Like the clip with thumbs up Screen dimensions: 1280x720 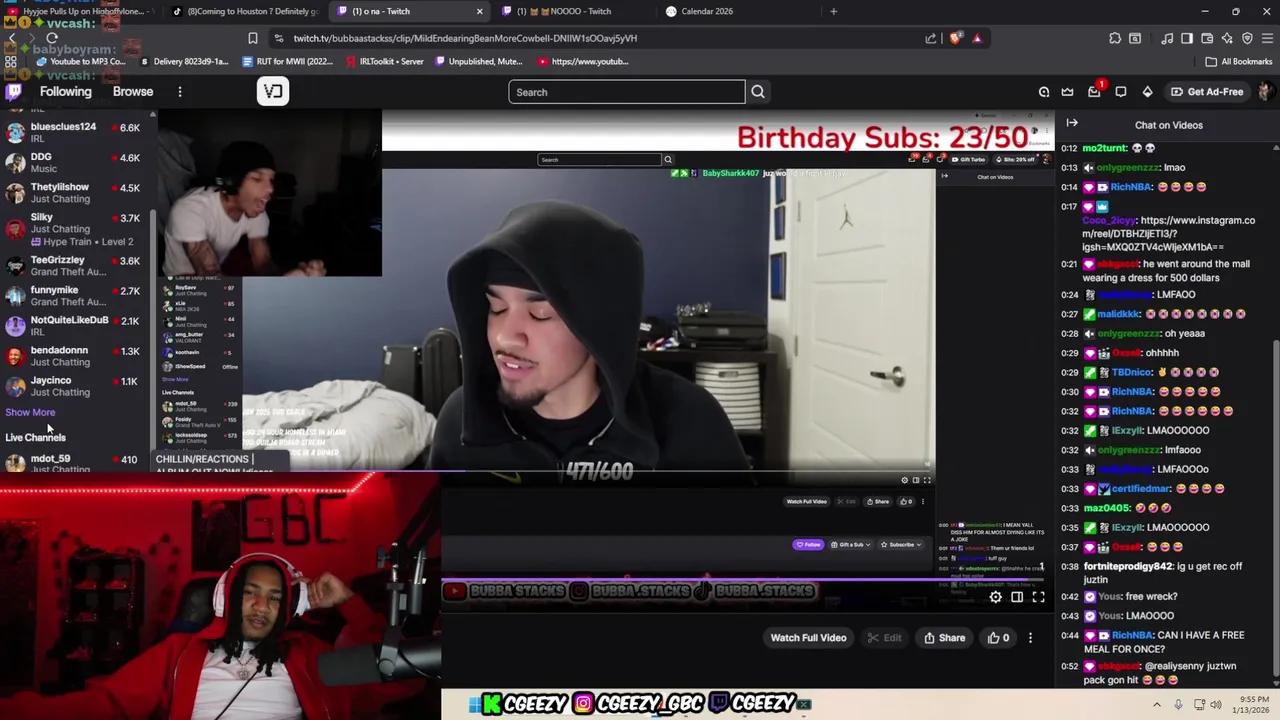point(998,638)
